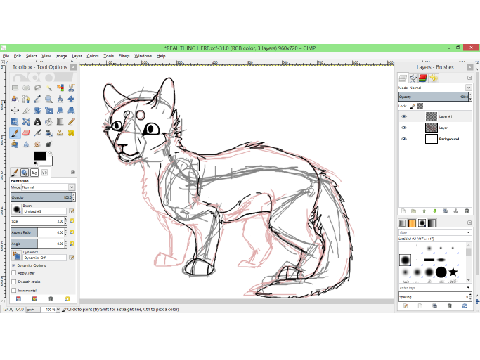Select the Heal tool
Image resolution: width=480 pixels, height=360 pixels.
71,133
